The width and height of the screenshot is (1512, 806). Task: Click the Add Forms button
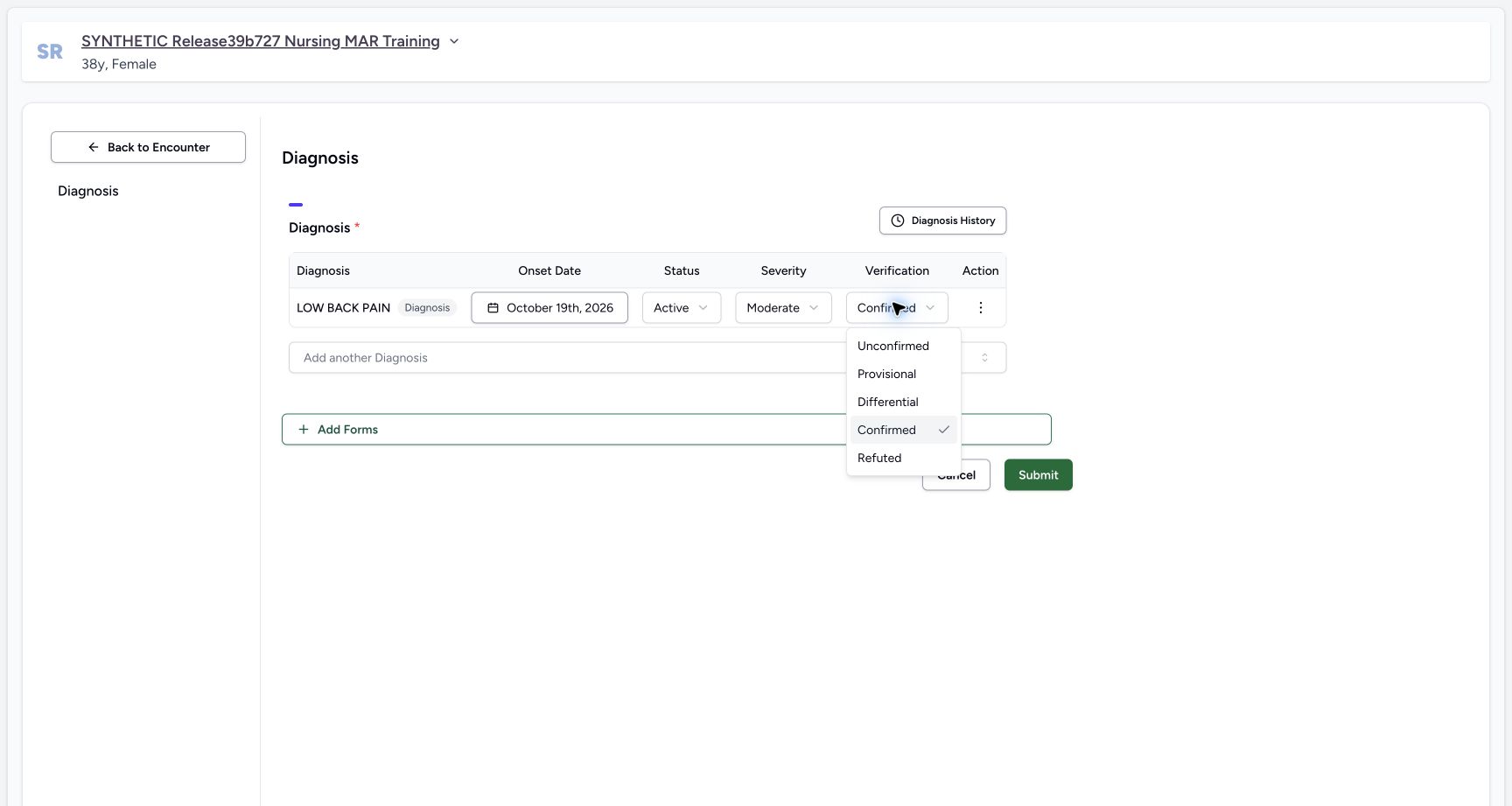[x=666, y=430]
